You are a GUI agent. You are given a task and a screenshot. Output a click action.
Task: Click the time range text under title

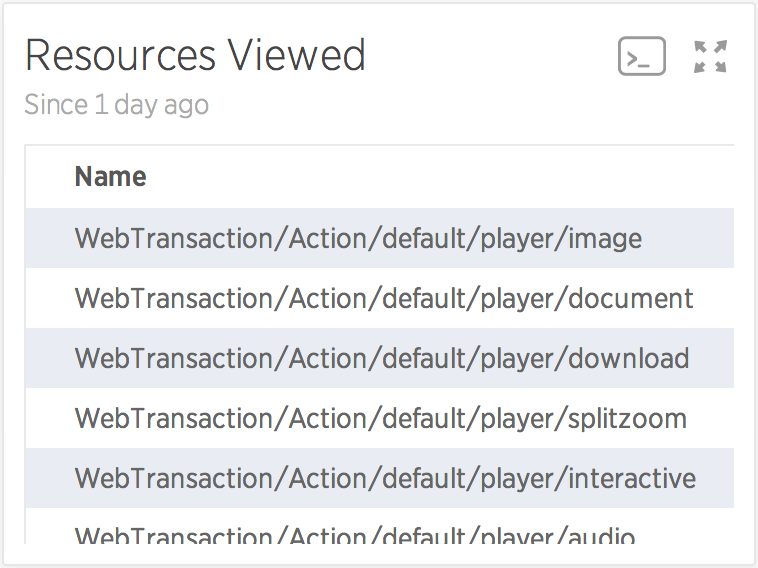pos(117,105)
